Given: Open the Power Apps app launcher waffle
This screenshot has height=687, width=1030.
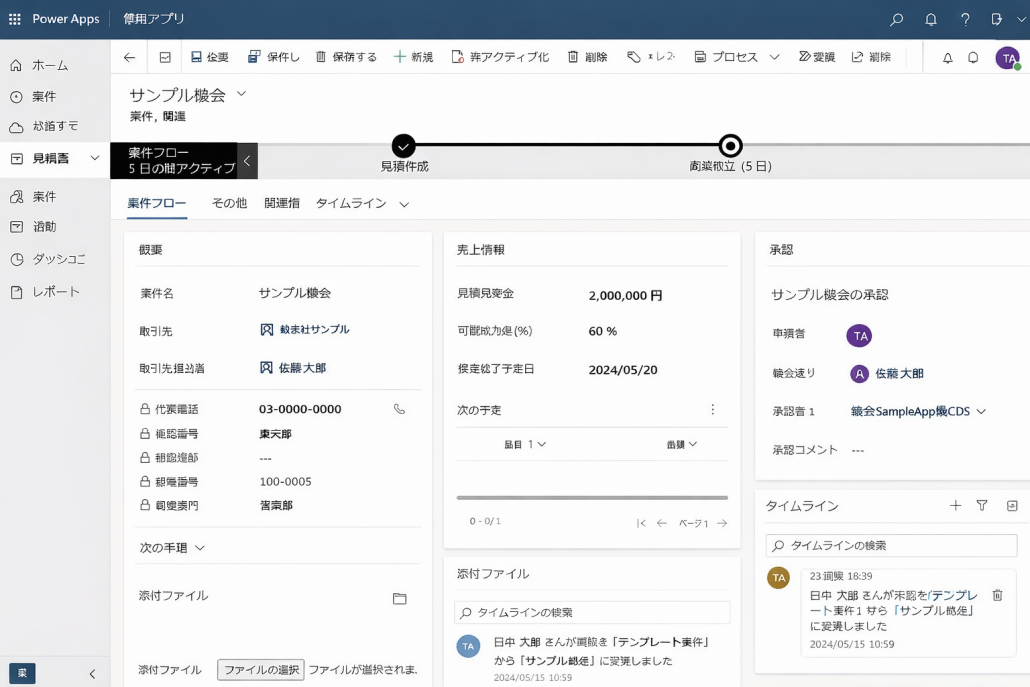Looking at the screenshot, I should pyautogui.click(x=15, y=19).
